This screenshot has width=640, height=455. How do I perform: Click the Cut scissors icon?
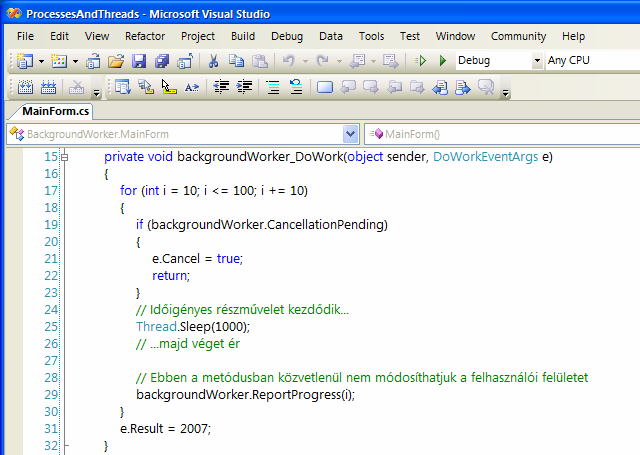[x=213, y=61]
